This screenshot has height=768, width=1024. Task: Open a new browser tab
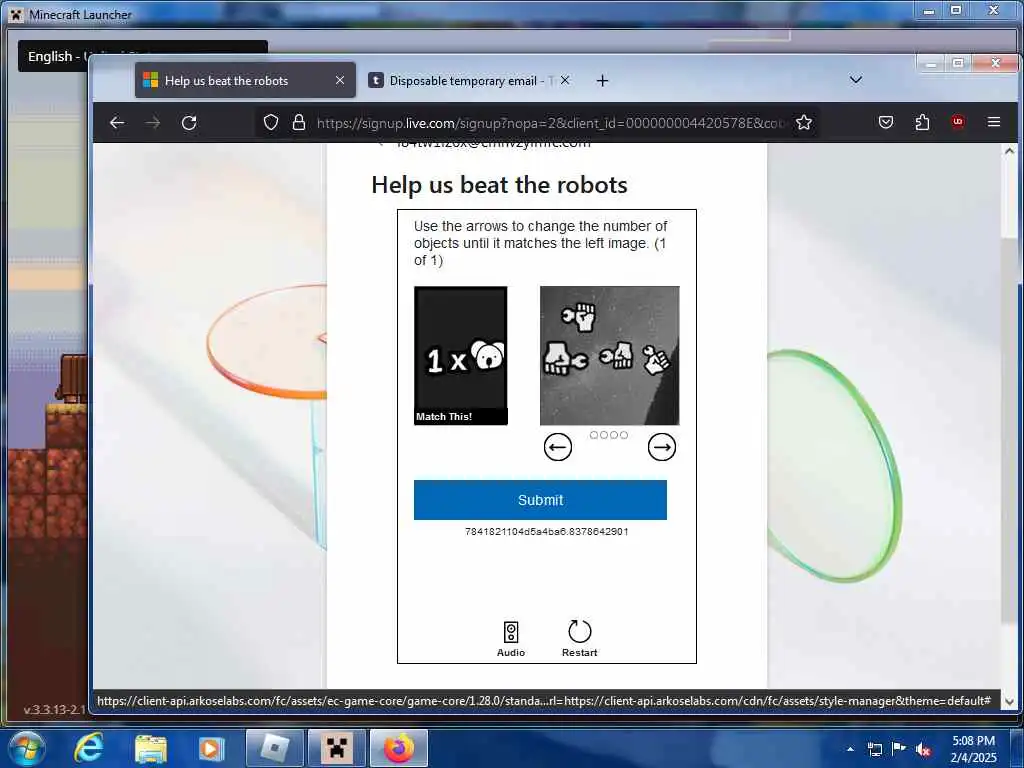point(602,80)
